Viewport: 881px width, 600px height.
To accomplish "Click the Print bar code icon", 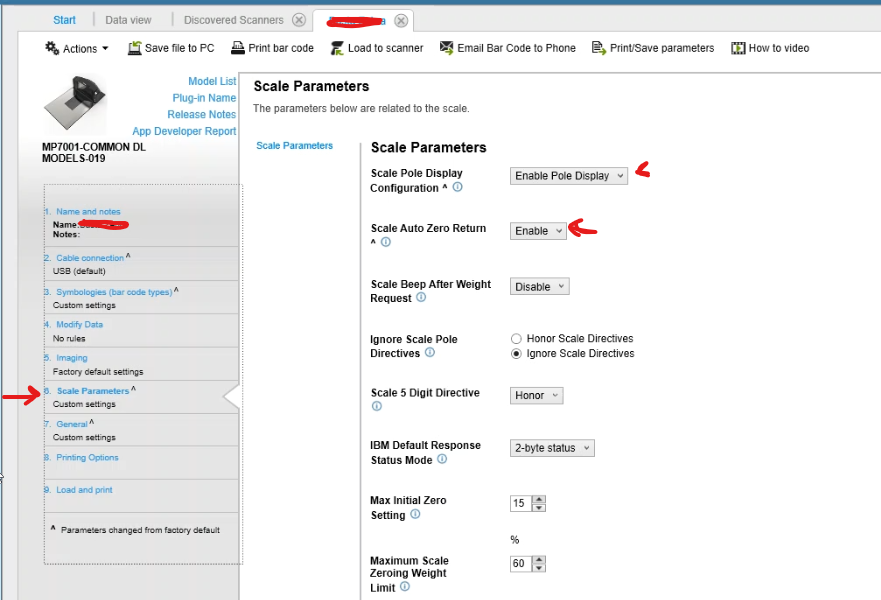I will (238, 48).
